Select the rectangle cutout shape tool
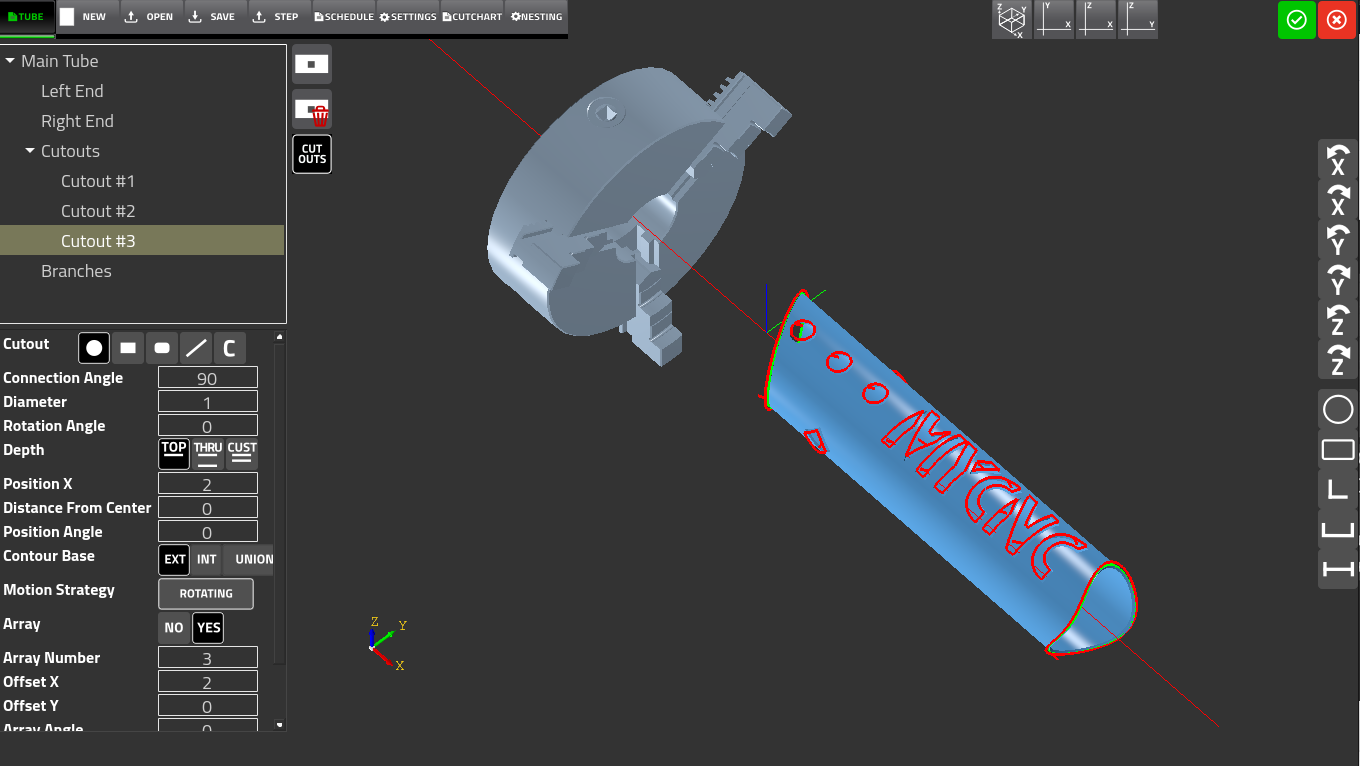The height and width of the screenshot is (766, 1360). pyautogui.click(x=127, y=347)
